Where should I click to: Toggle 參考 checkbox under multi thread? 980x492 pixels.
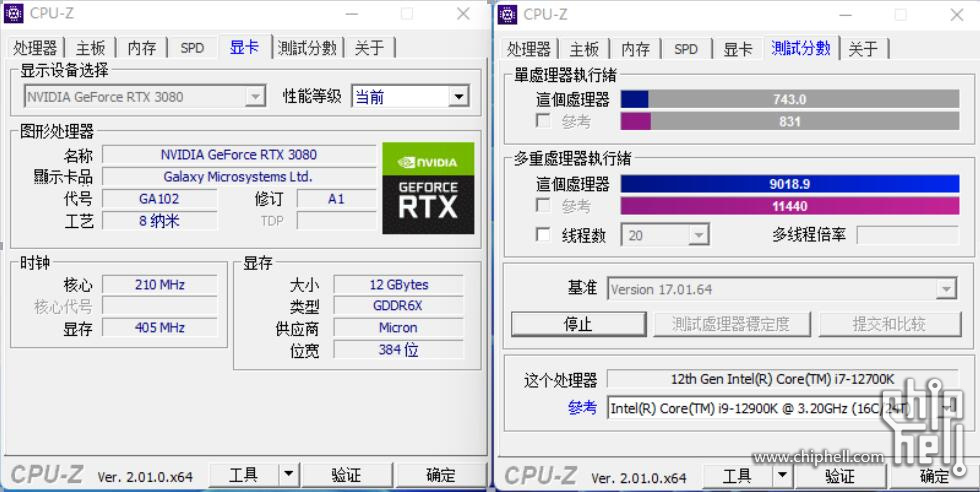click(x=544, y=206)
